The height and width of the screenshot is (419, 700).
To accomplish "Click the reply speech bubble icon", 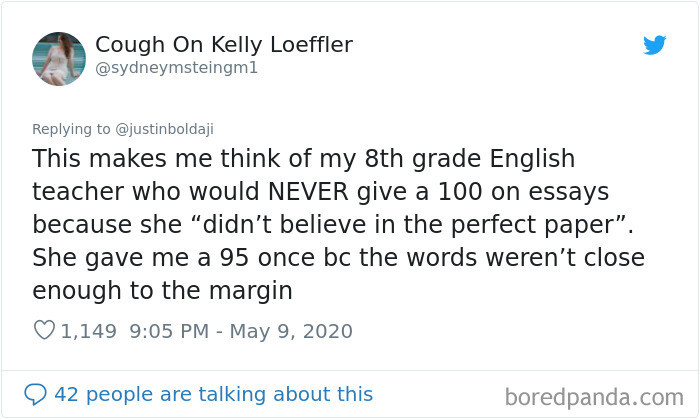I will [37, 394].
